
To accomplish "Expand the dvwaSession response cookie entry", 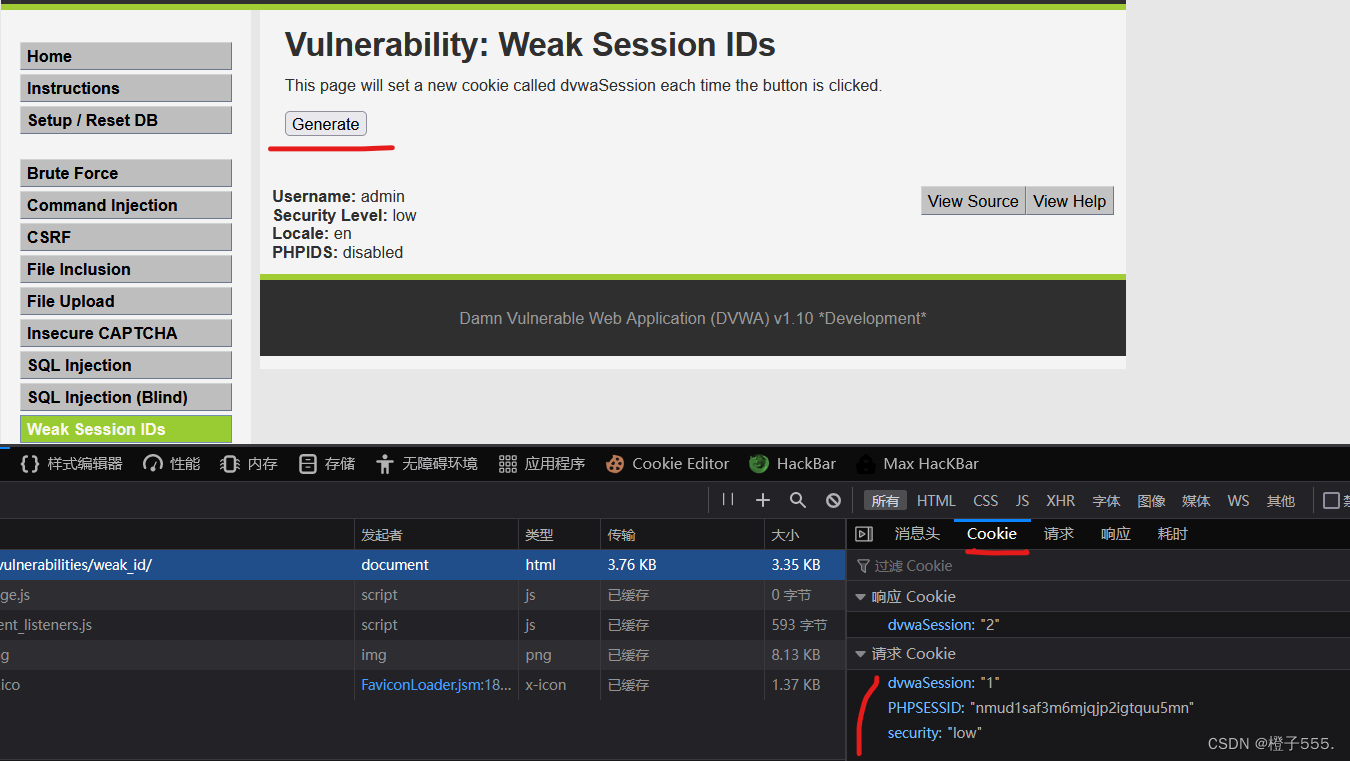I will point(930,624).
